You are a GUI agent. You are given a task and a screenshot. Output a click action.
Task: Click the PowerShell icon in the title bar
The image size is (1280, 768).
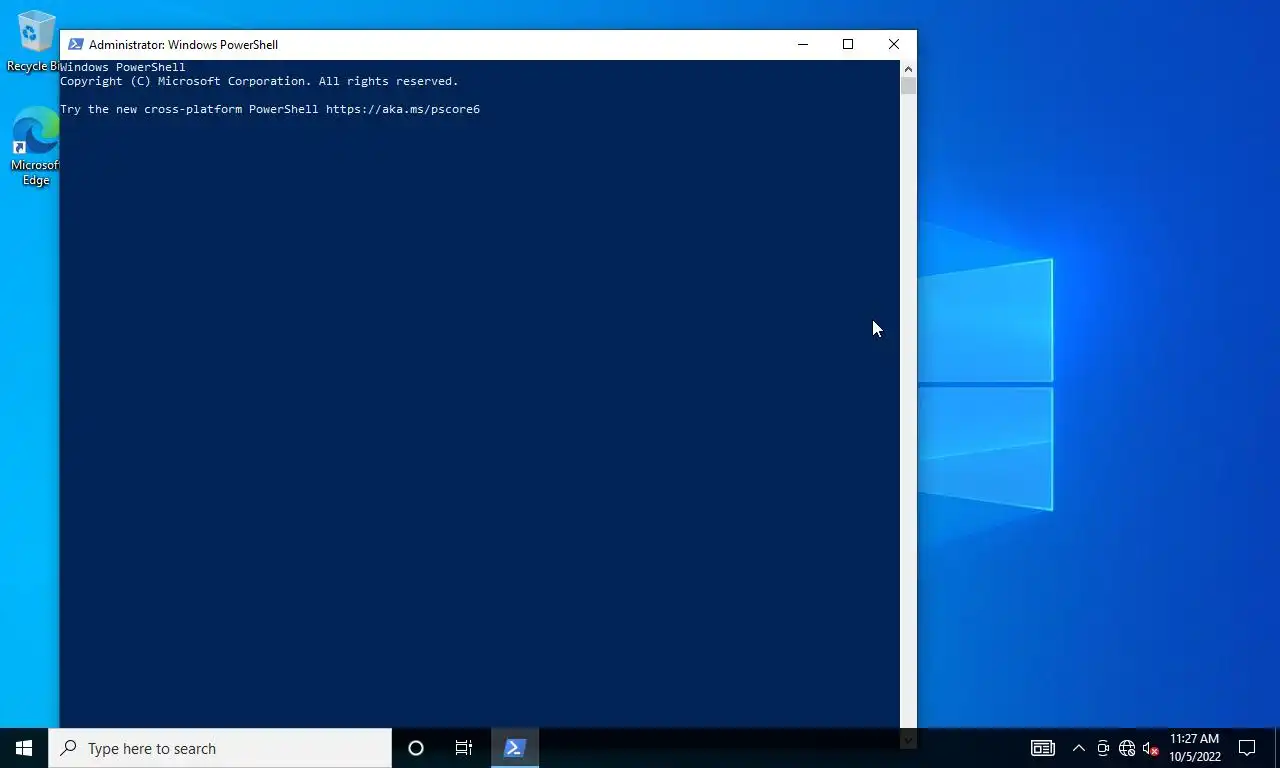pos(75,44)
